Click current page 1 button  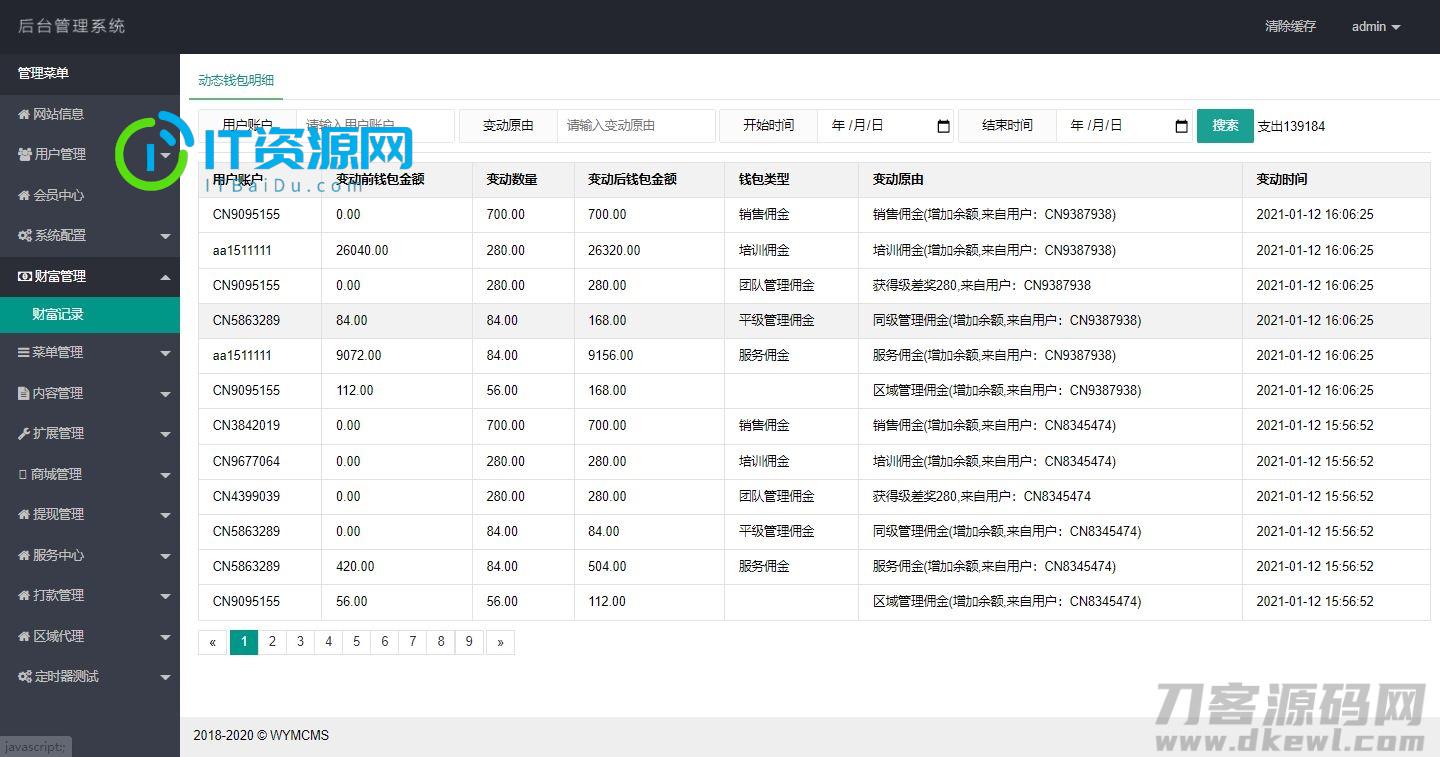point(244,642)
